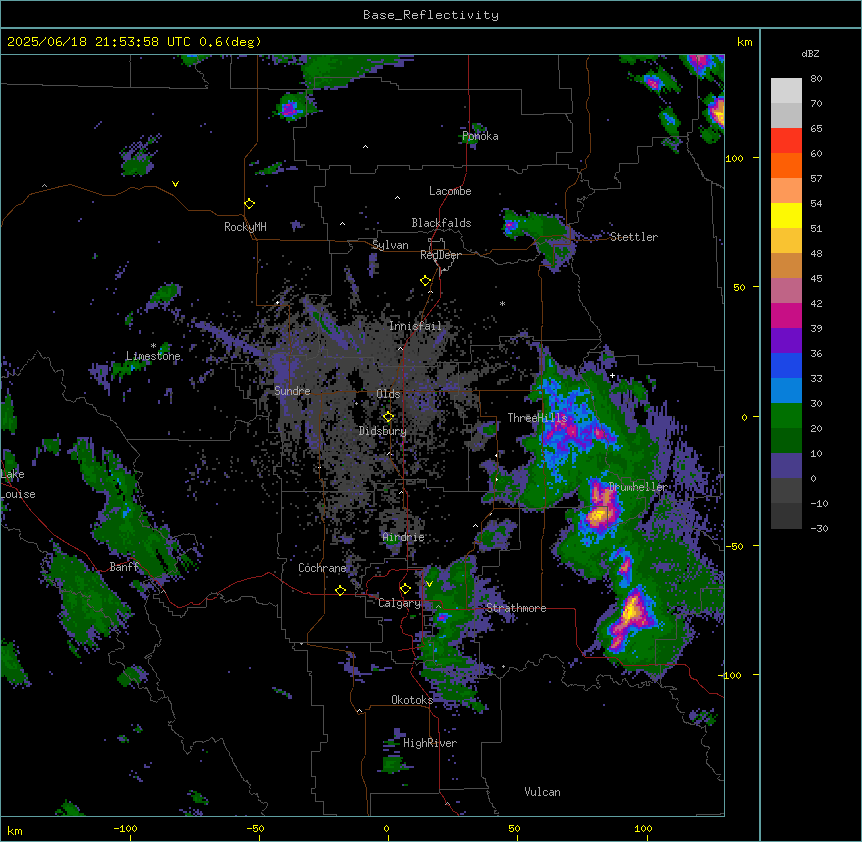Select the HighRiver label

point(430,743)
